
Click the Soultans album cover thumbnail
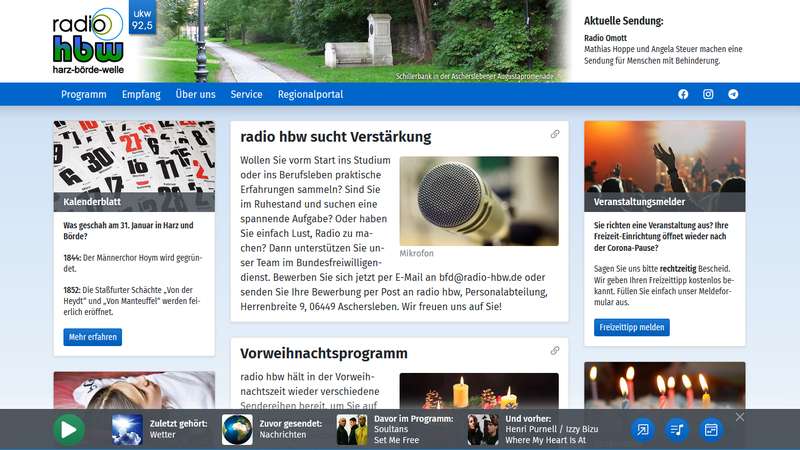pyautogui.click(x=350, y=430)
